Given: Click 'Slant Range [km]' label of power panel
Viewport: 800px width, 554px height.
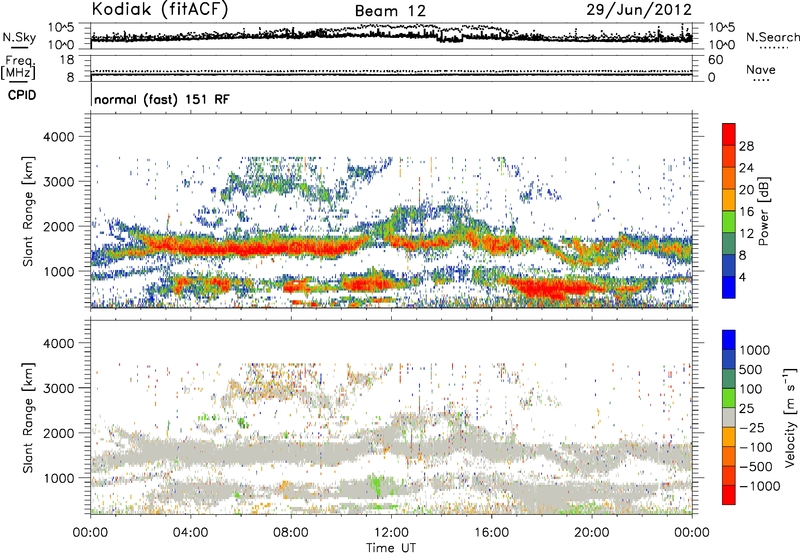Looking at the screenshot, I should point(29,211).
